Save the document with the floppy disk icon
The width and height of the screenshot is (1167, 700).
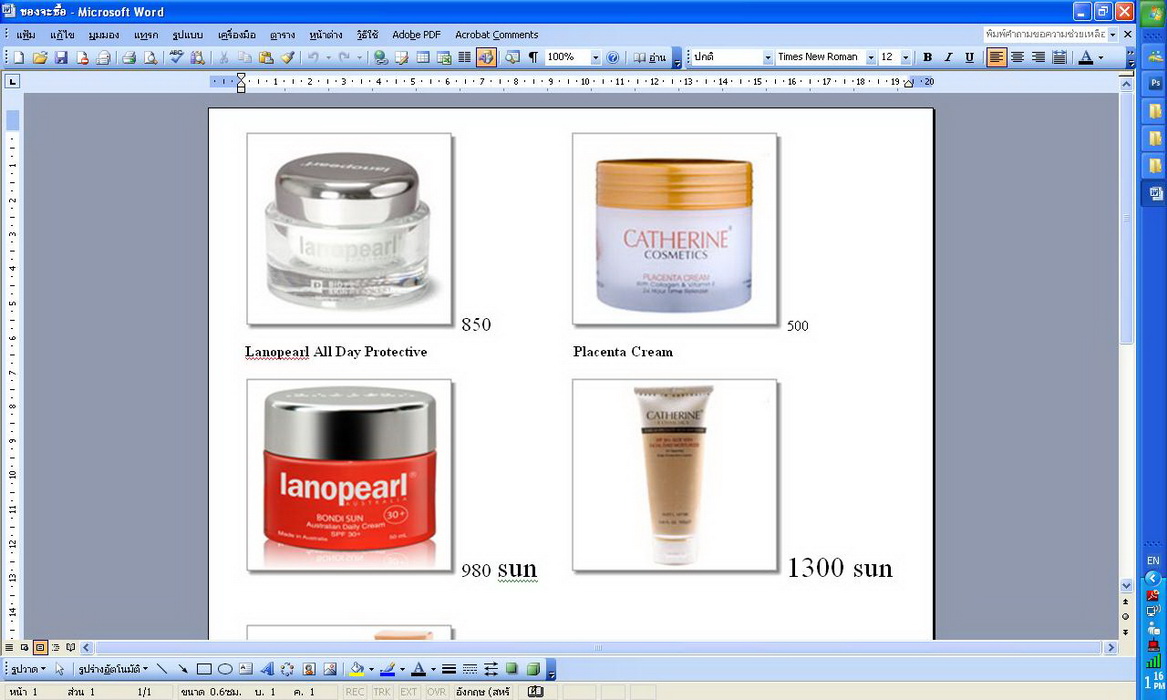coord(61,57)
